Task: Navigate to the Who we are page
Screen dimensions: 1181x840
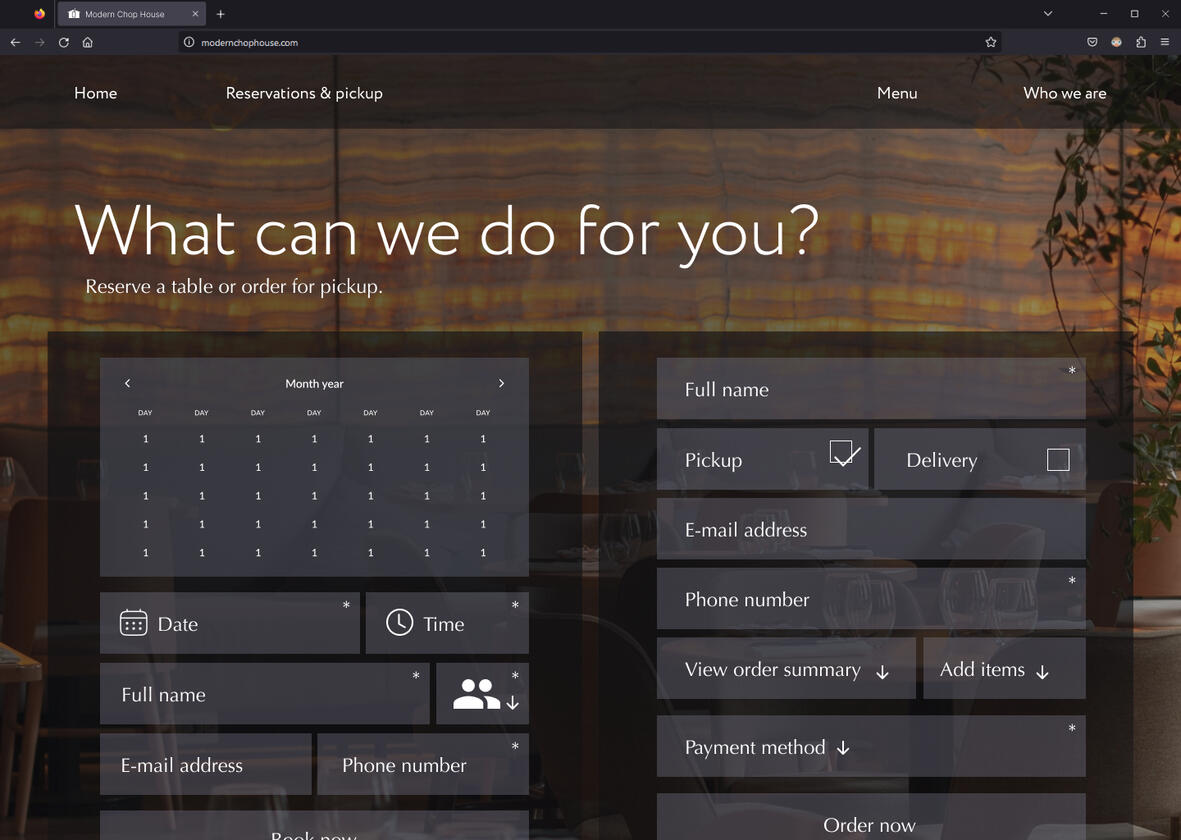Action: [x=1064, y=93]
